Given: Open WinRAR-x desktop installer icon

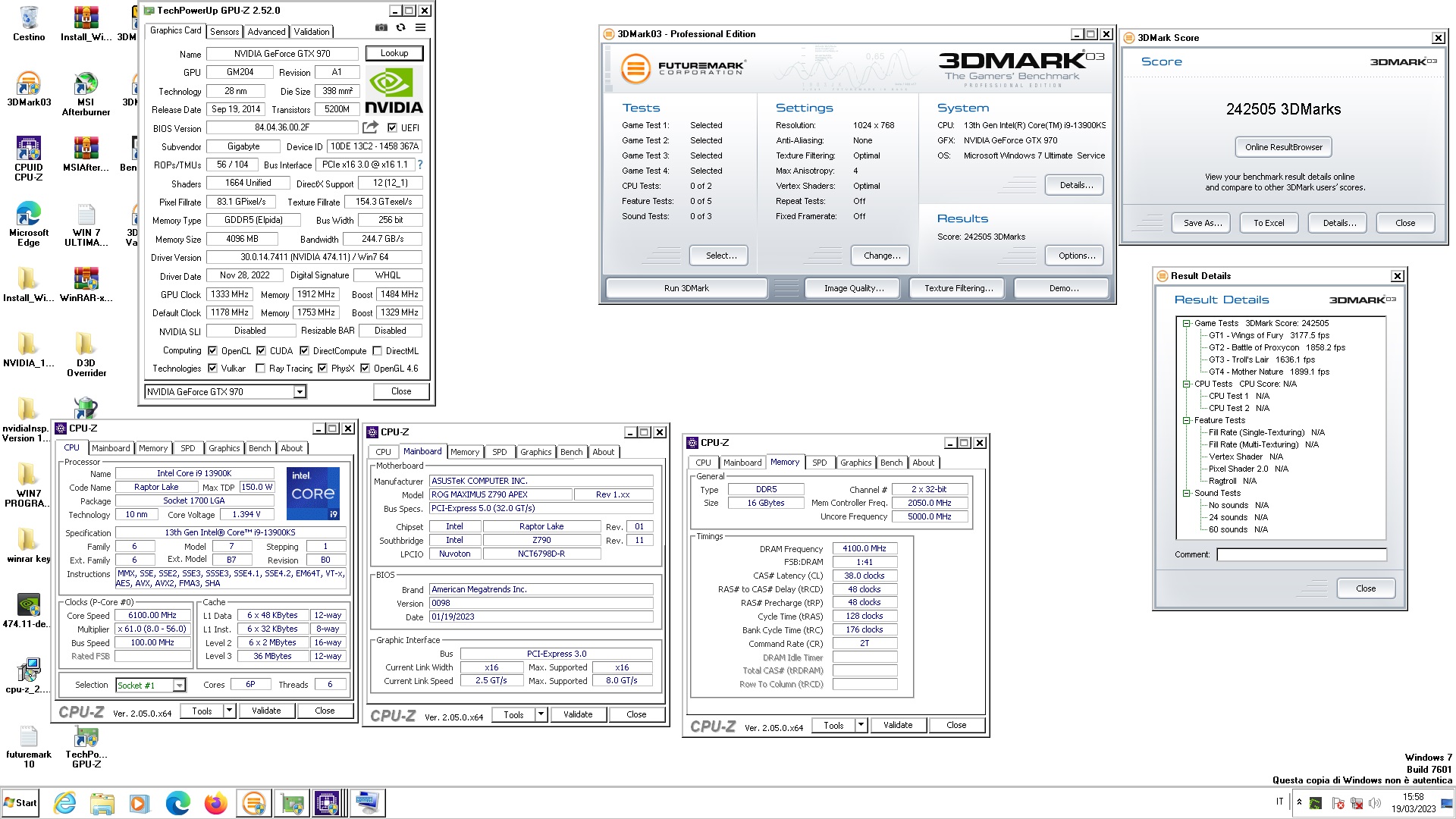Looking at the screenshot, I should point(86,284).
